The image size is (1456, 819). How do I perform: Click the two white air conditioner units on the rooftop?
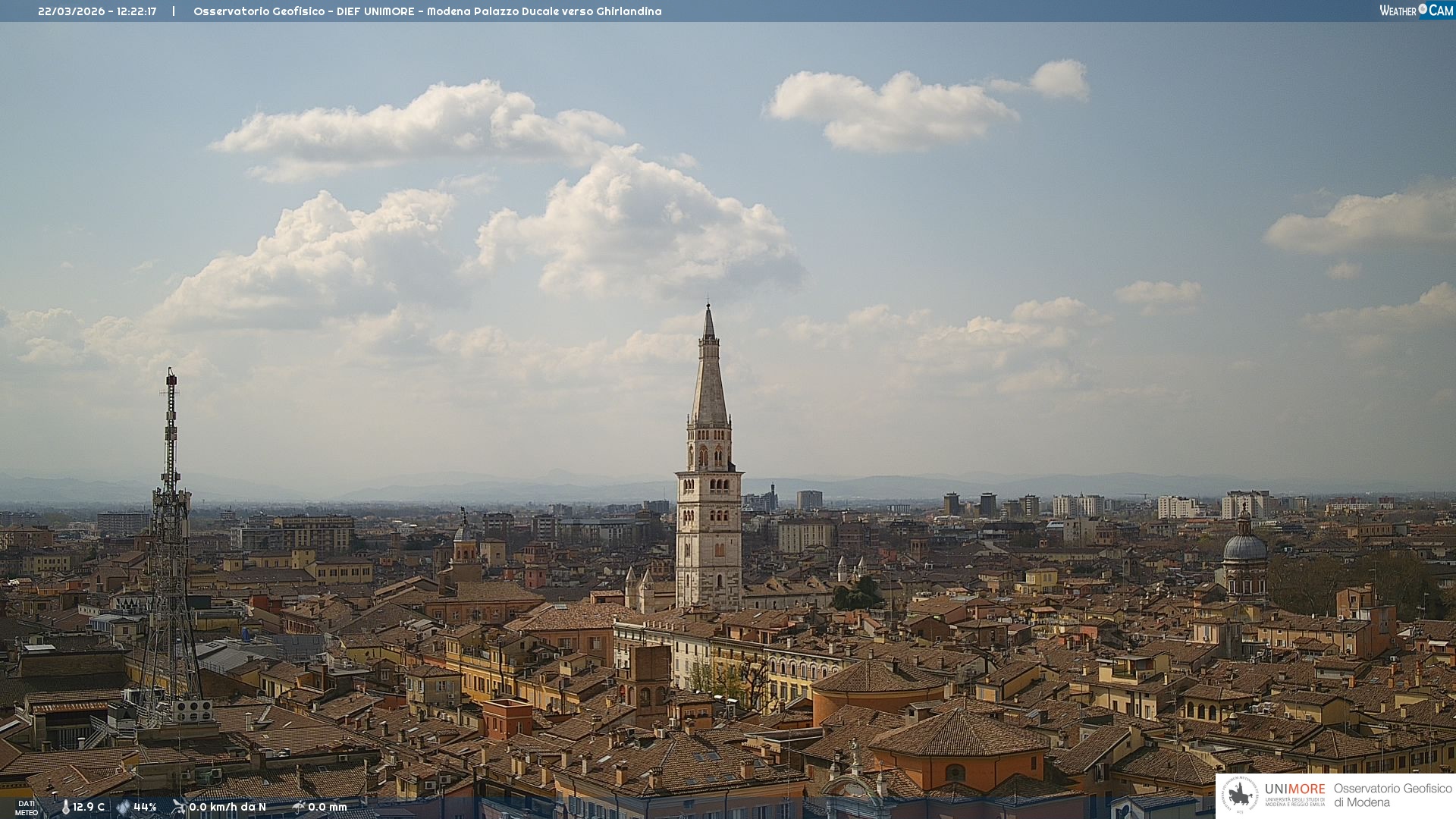point(193,711)
